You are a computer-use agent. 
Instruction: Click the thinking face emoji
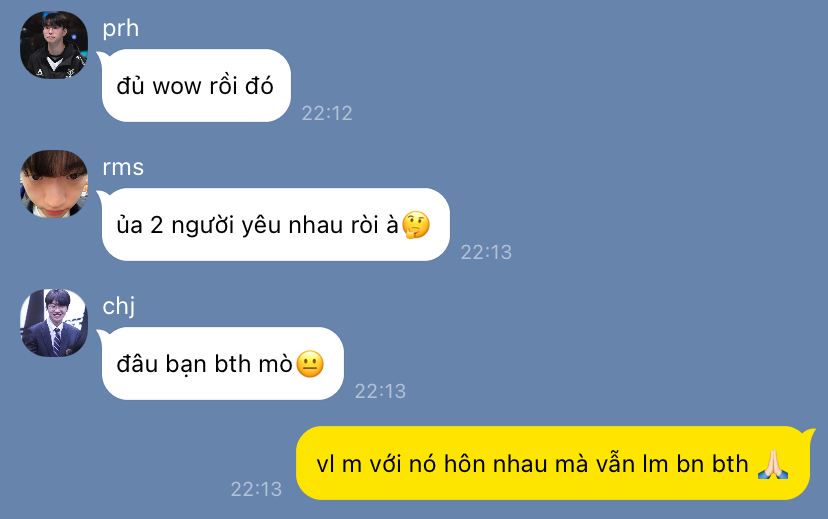point(416,225)
